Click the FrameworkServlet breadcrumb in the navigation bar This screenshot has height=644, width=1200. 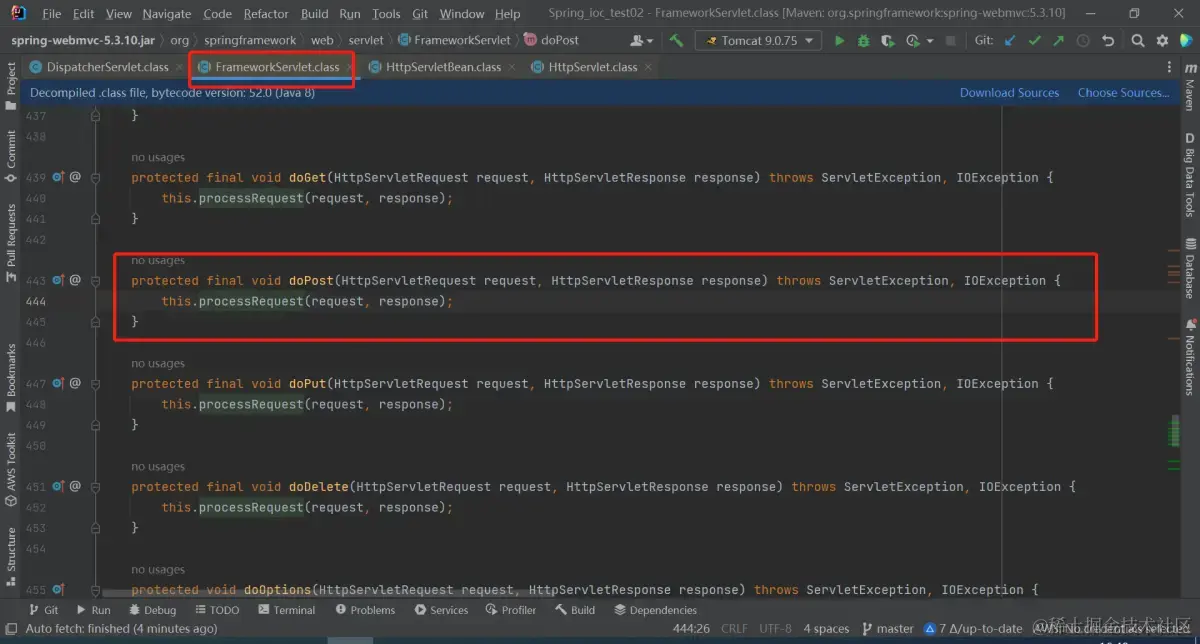454,40
